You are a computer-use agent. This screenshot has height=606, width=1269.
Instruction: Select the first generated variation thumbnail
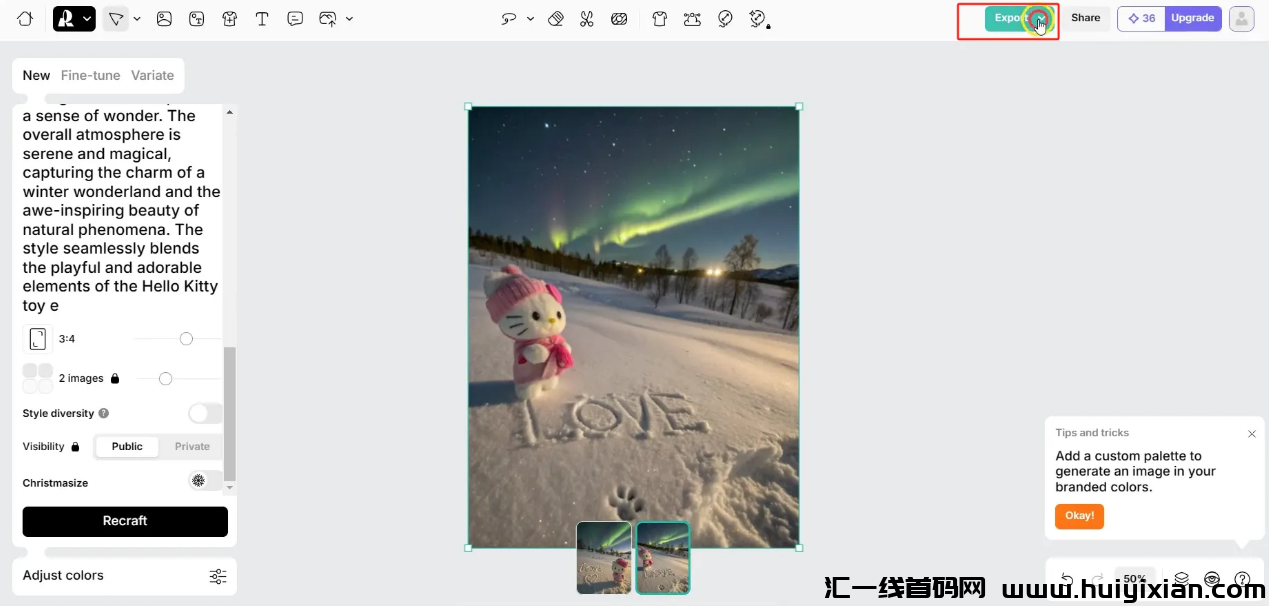604,558
